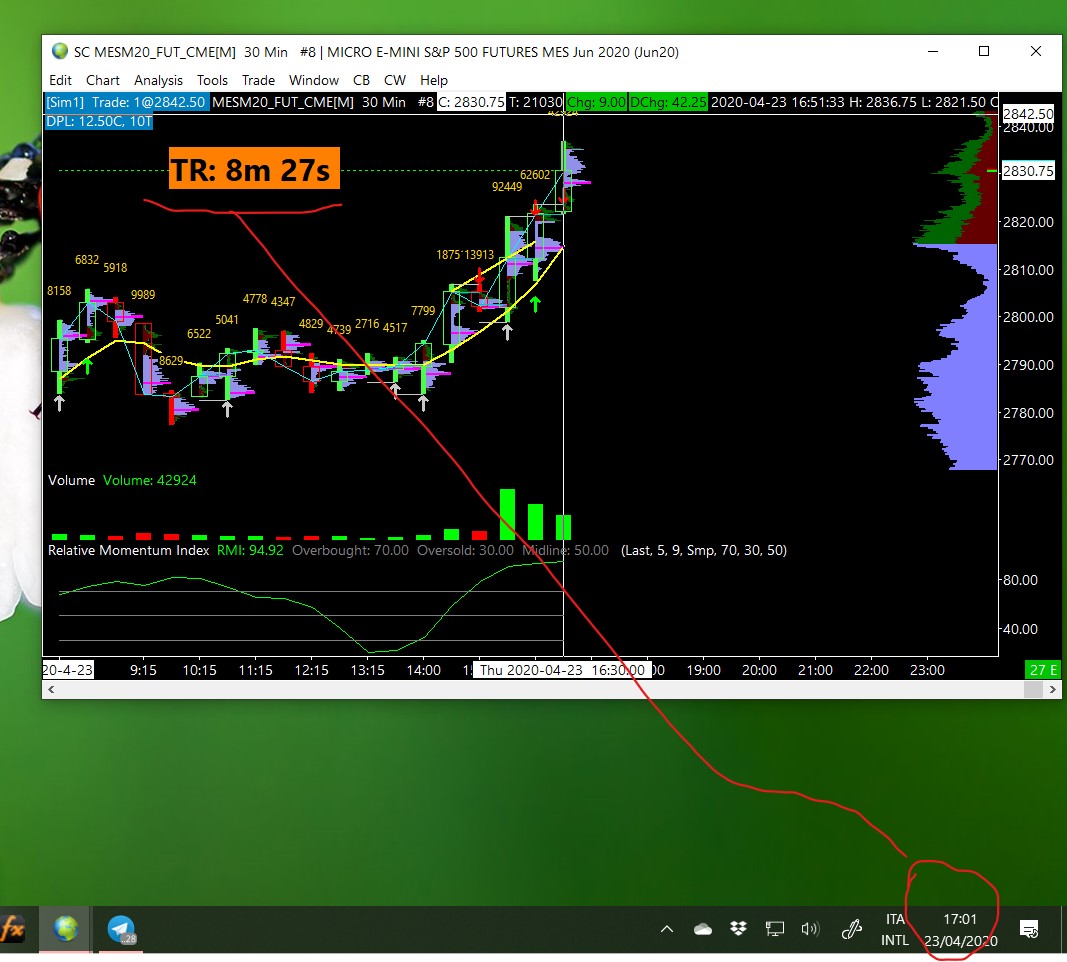The width and height of the screenshot is (1067, 962).
Task: Click the right scroll arrow of chart scrollbar
Action: (x=1052, y=689)
